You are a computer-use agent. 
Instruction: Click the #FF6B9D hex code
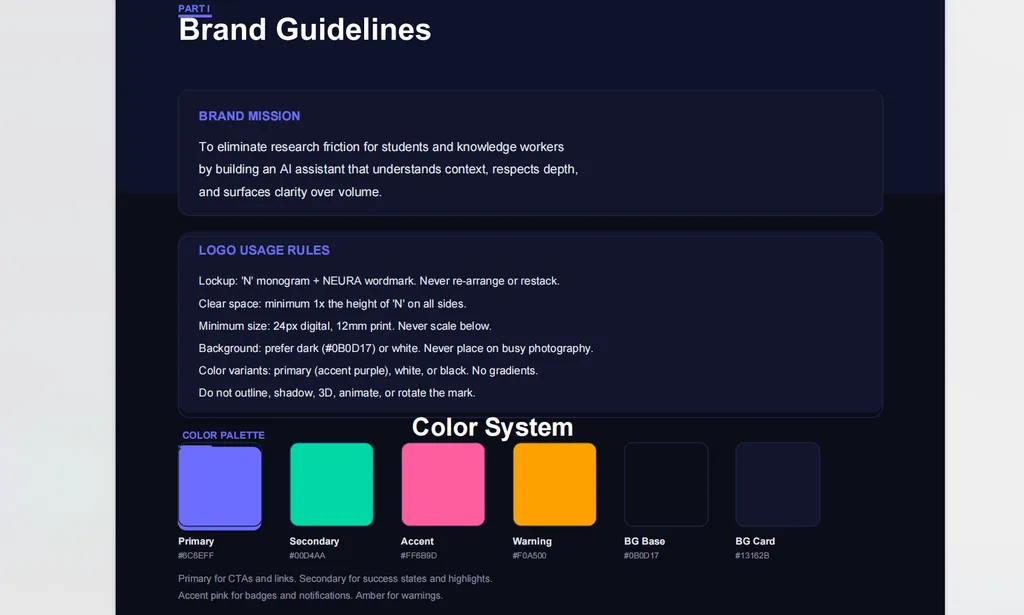pyautogui.click(x=419, y=556)
